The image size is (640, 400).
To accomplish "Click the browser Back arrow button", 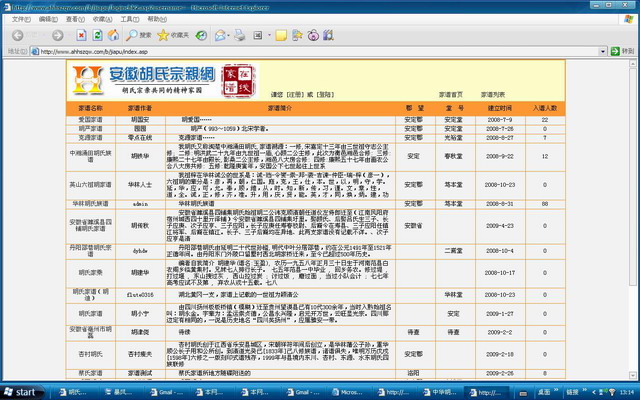I will (x=17, y=36).
